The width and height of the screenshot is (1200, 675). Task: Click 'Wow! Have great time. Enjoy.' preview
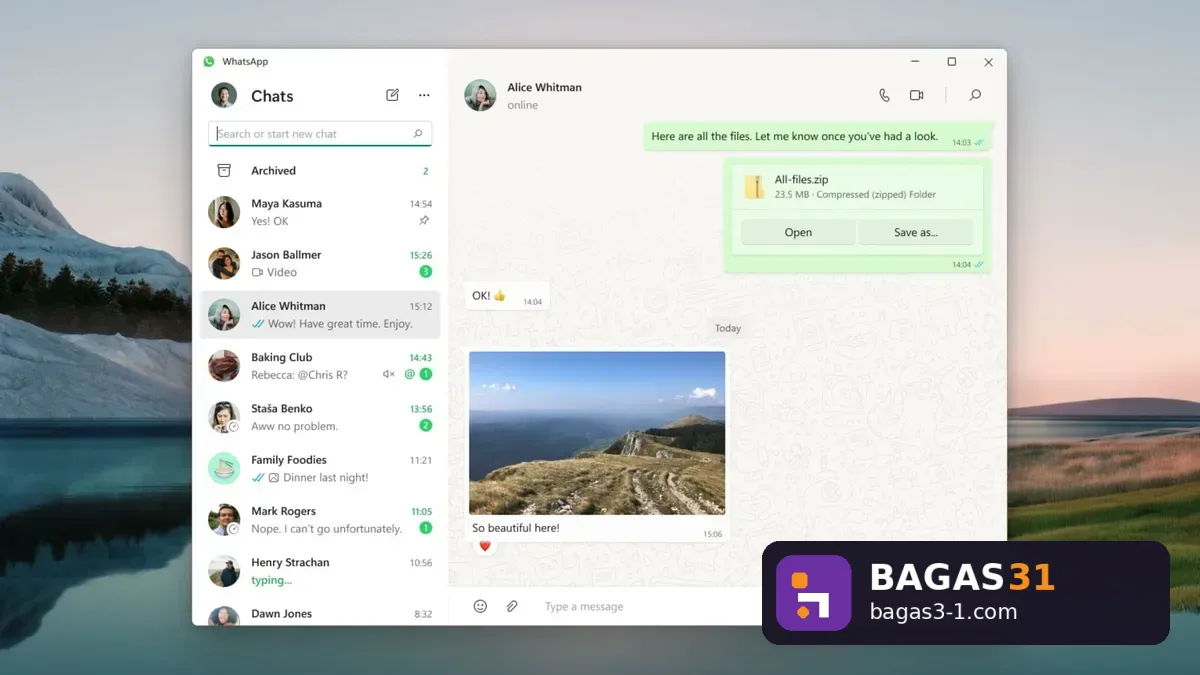pos(340,324)
